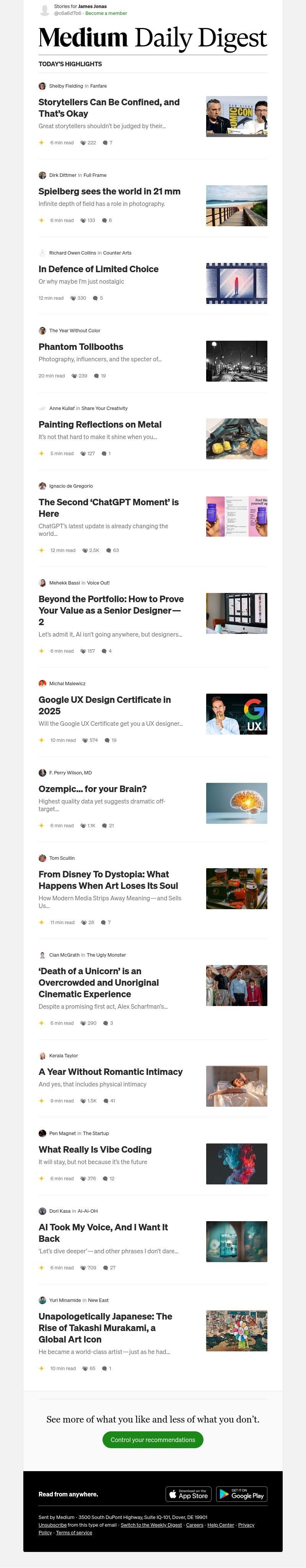Image resolution: width=306 pixels, height=1568 pixels.
Task: Click the clap icon on the Phantom Tollbooths article
Action: pos(74,376)
